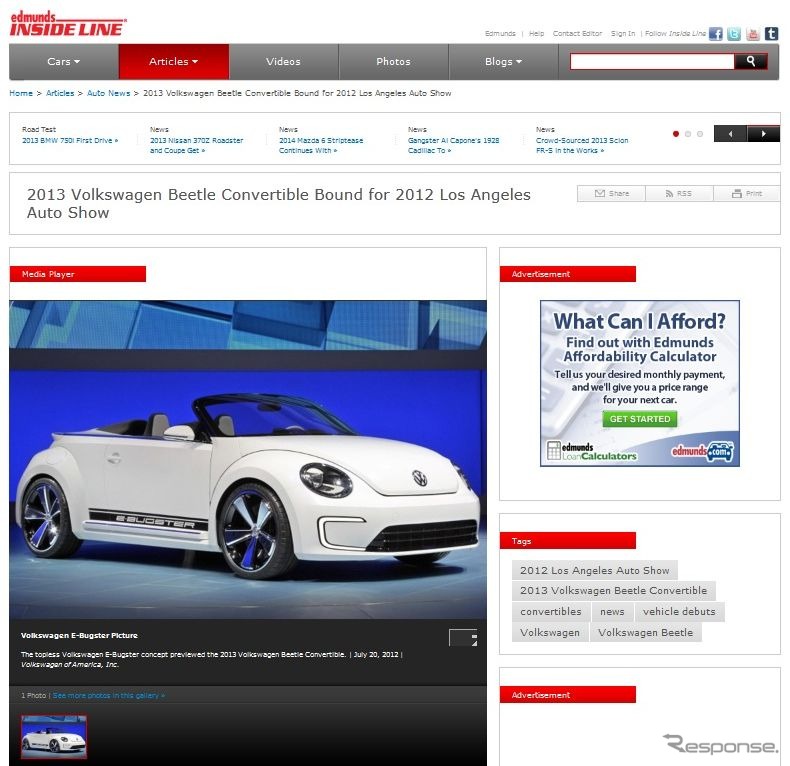
Task: Click the Edmunds Inside Line logo
Action: click(68, 24)
